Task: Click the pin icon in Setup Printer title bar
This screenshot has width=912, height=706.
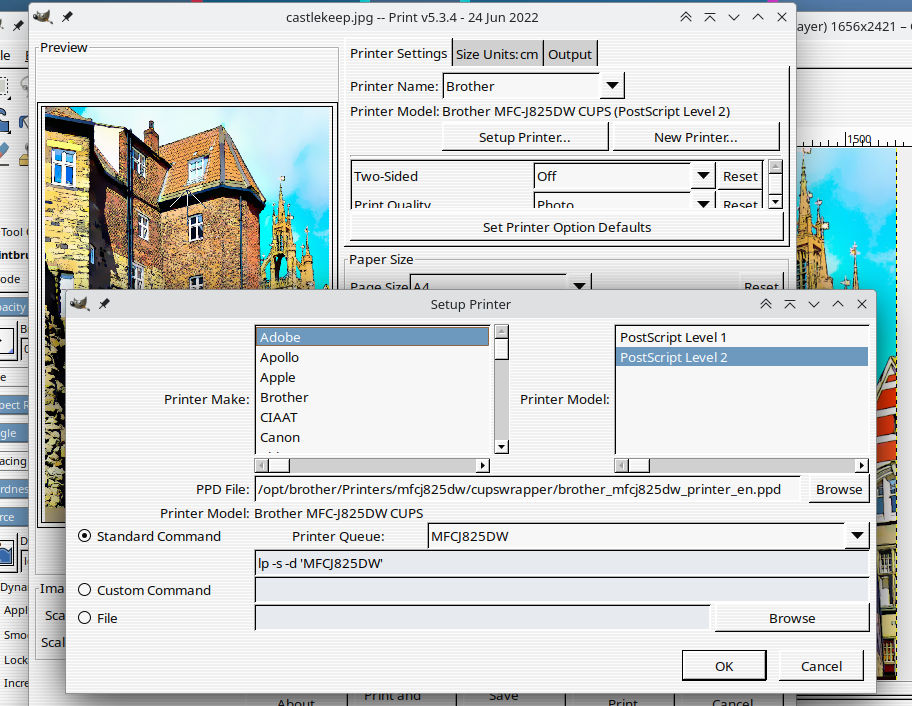Action: click(104, 304)
